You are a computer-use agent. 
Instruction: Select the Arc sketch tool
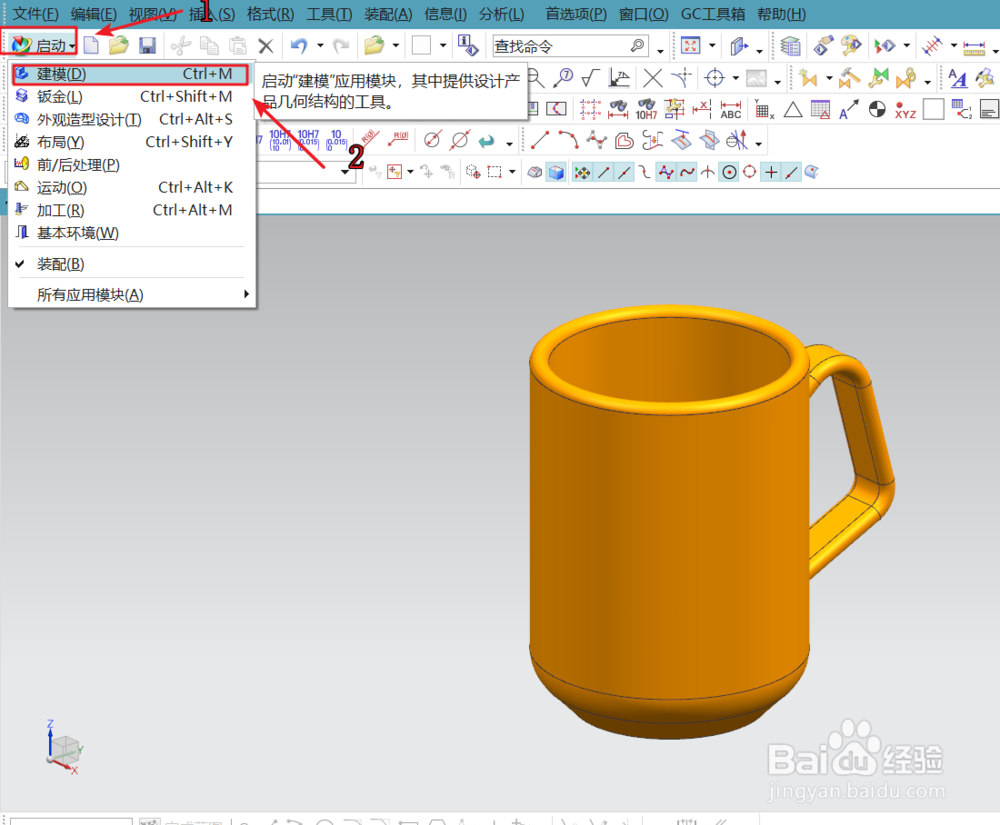click(568, 140)
